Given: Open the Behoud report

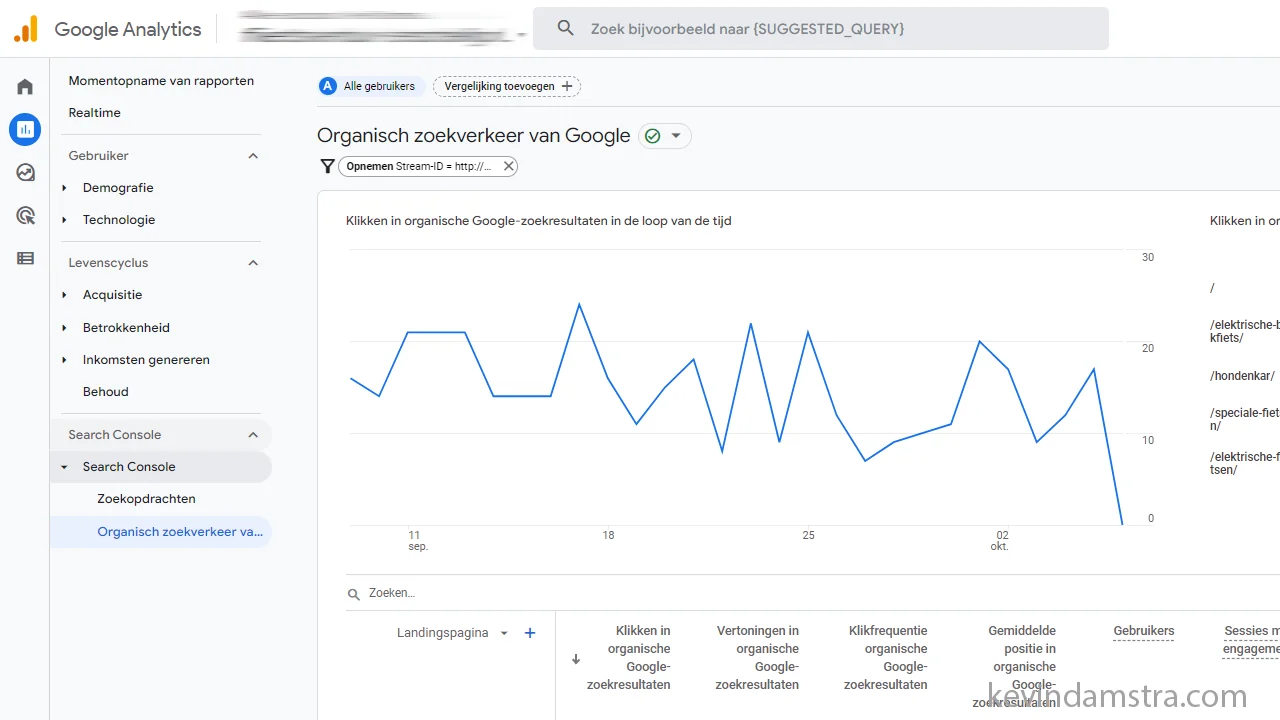Looking at the screenshot, I should tap(106, 392).
